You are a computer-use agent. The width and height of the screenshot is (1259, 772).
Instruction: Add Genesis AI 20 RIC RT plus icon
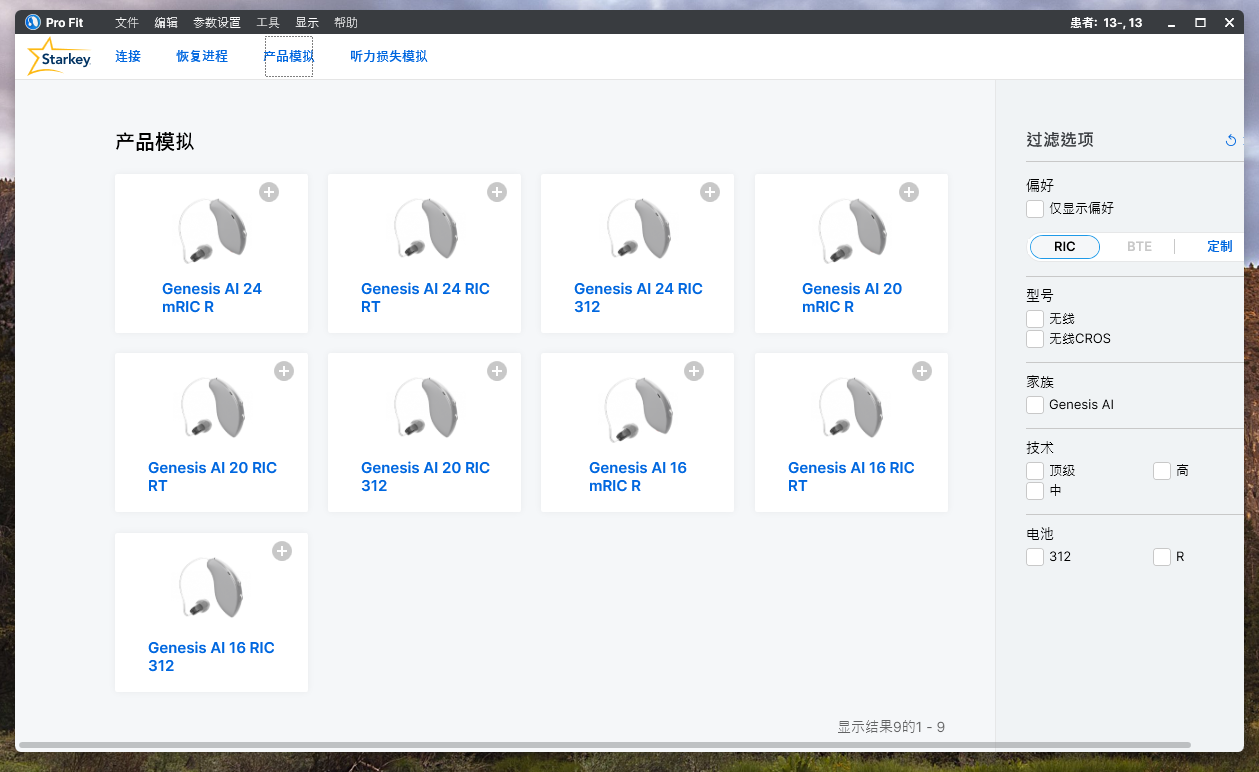(x=284, y=371)
